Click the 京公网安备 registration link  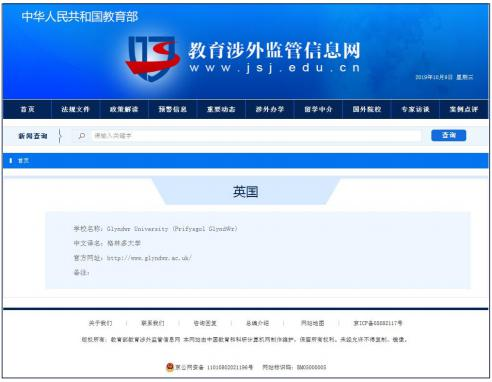(x=214, y=367)
